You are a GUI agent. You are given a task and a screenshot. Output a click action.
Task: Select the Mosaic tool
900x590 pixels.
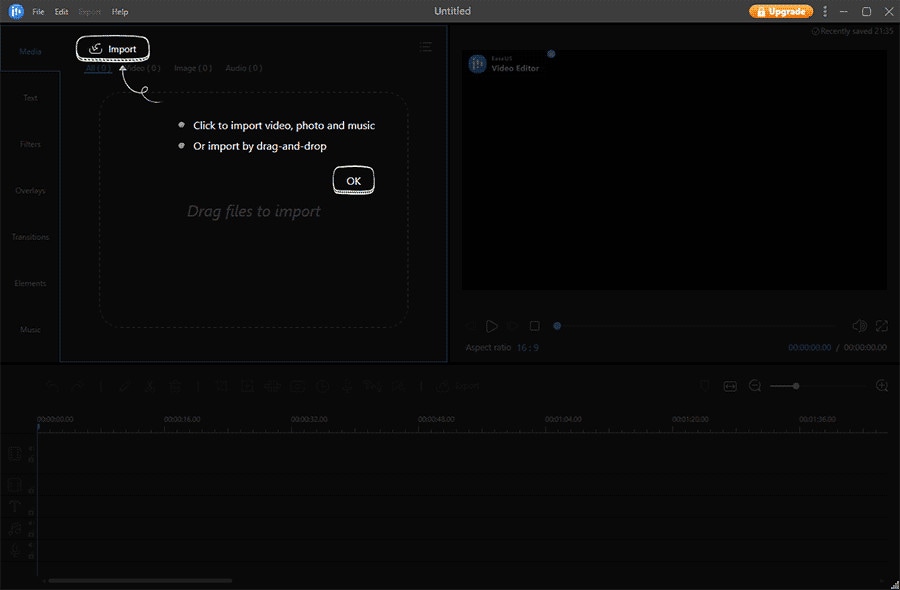tap(272, 387)
